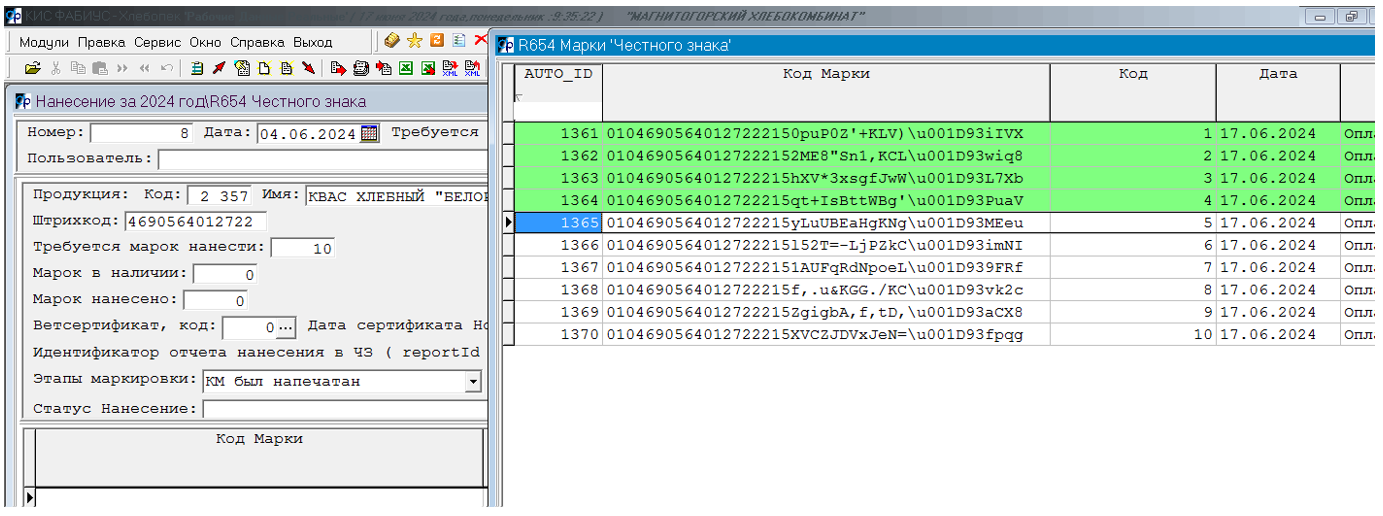Click the open folder toolbar icon
Screen dimensions: 1383x516
(32, 69)
